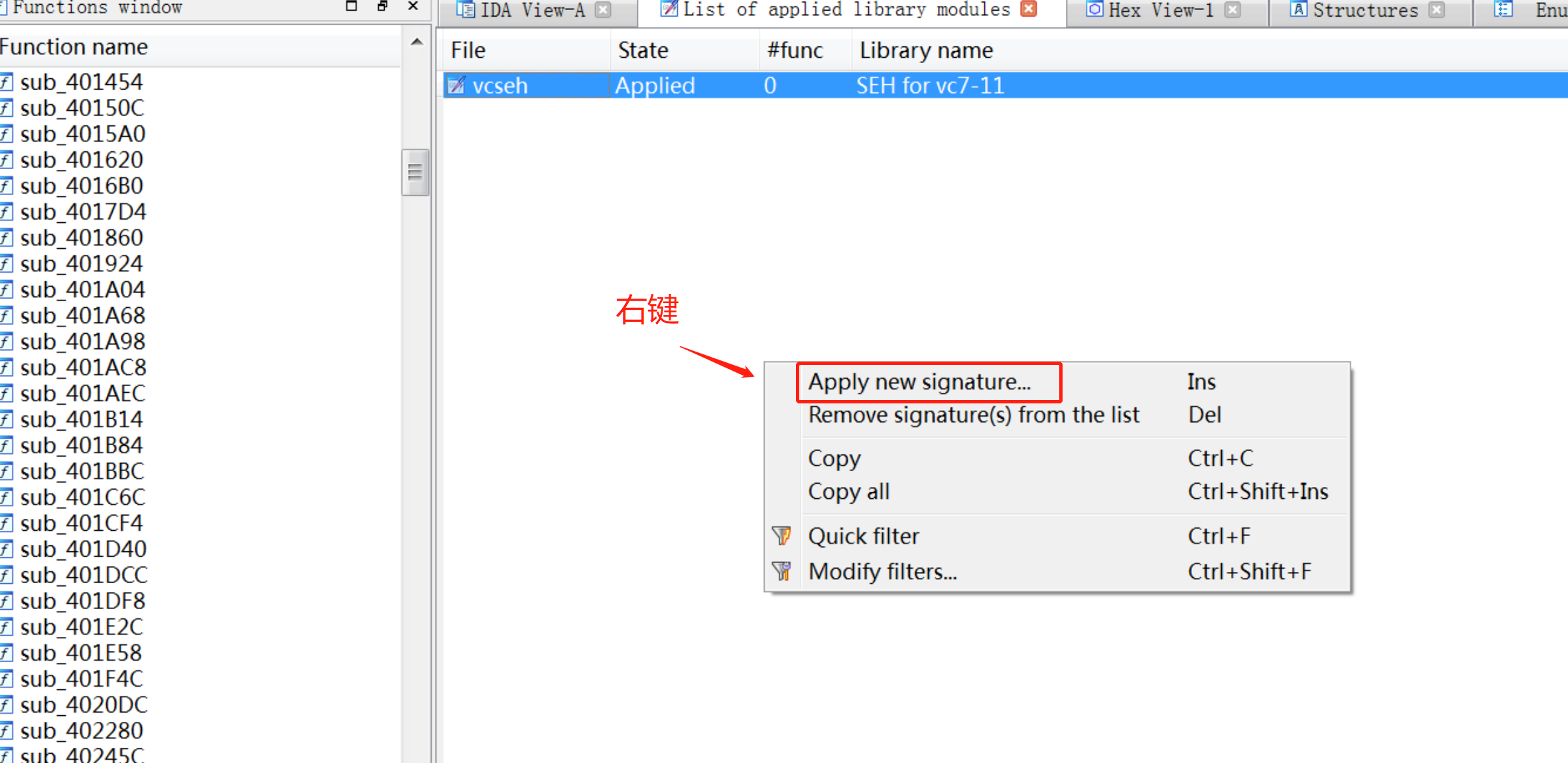
Task: Close the Structures tab
Action: click(x=1437, y=9)
